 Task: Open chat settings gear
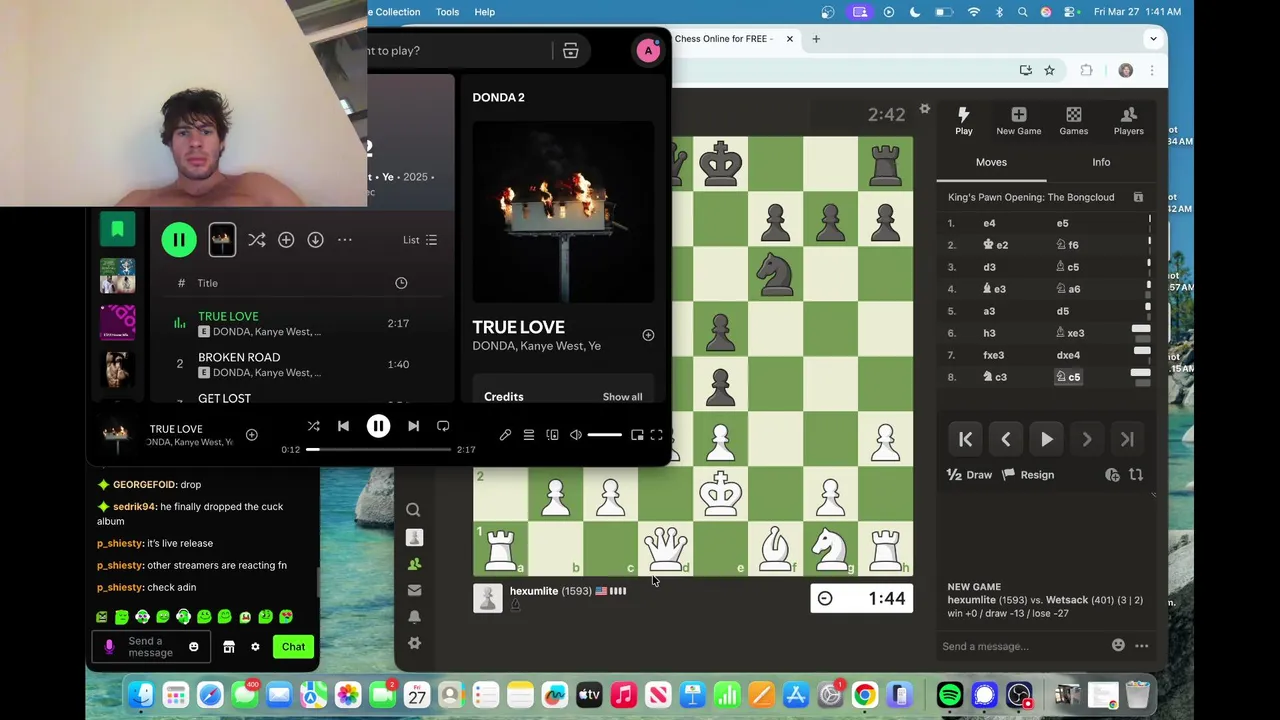pos(255,647)
